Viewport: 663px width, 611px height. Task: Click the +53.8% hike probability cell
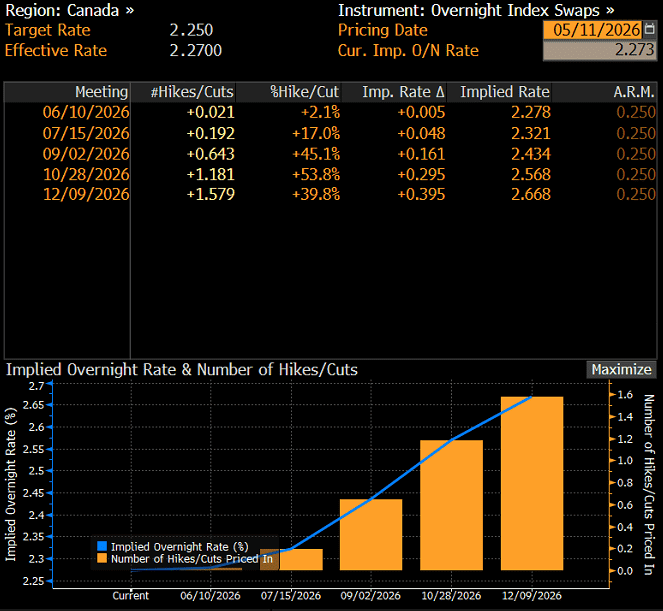[x=316, y=174]
